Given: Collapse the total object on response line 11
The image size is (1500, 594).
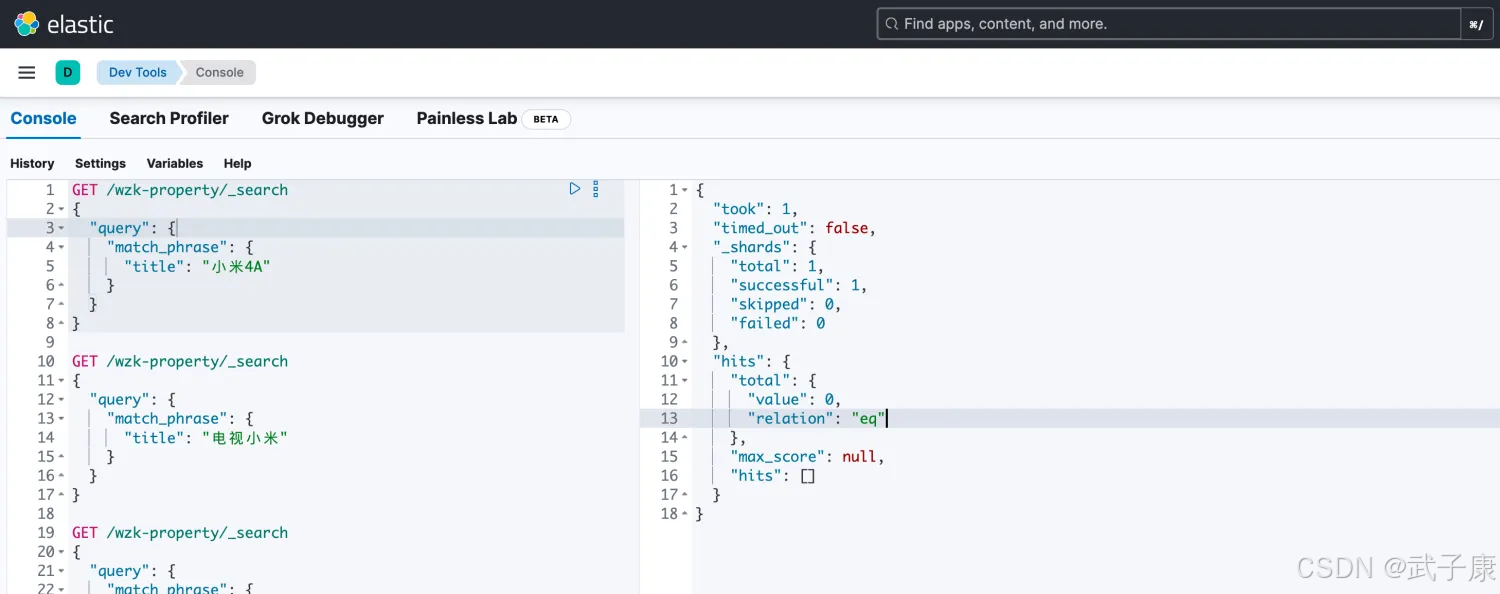Looking at the screenshot, I should coord(685,380).
